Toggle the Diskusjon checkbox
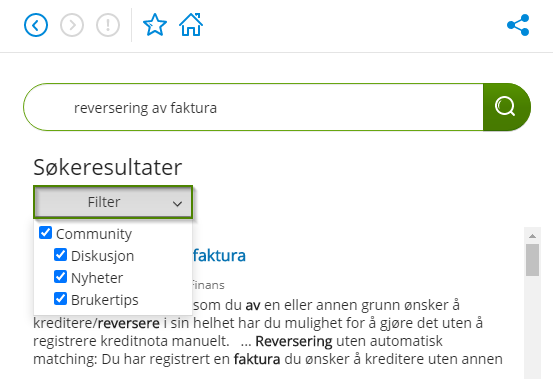This screenshot has width=553, height=379. point(60,255)
